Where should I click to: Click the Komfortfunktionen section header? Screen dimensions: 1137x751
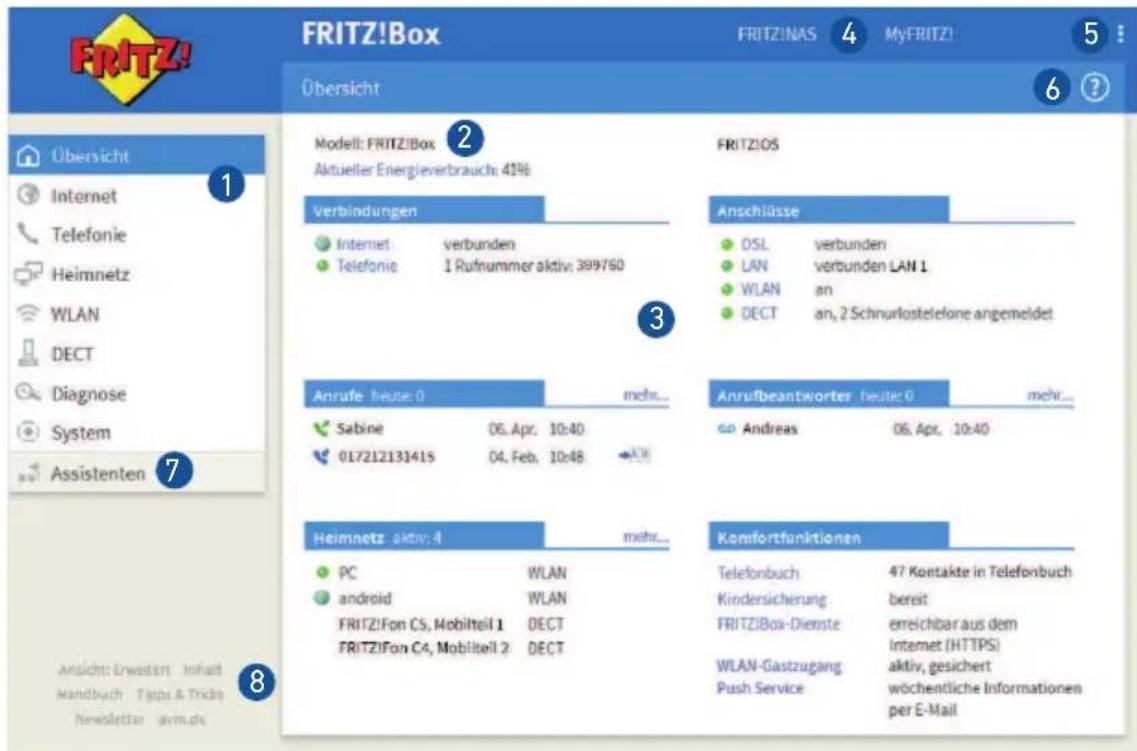[x=829, y=537]
